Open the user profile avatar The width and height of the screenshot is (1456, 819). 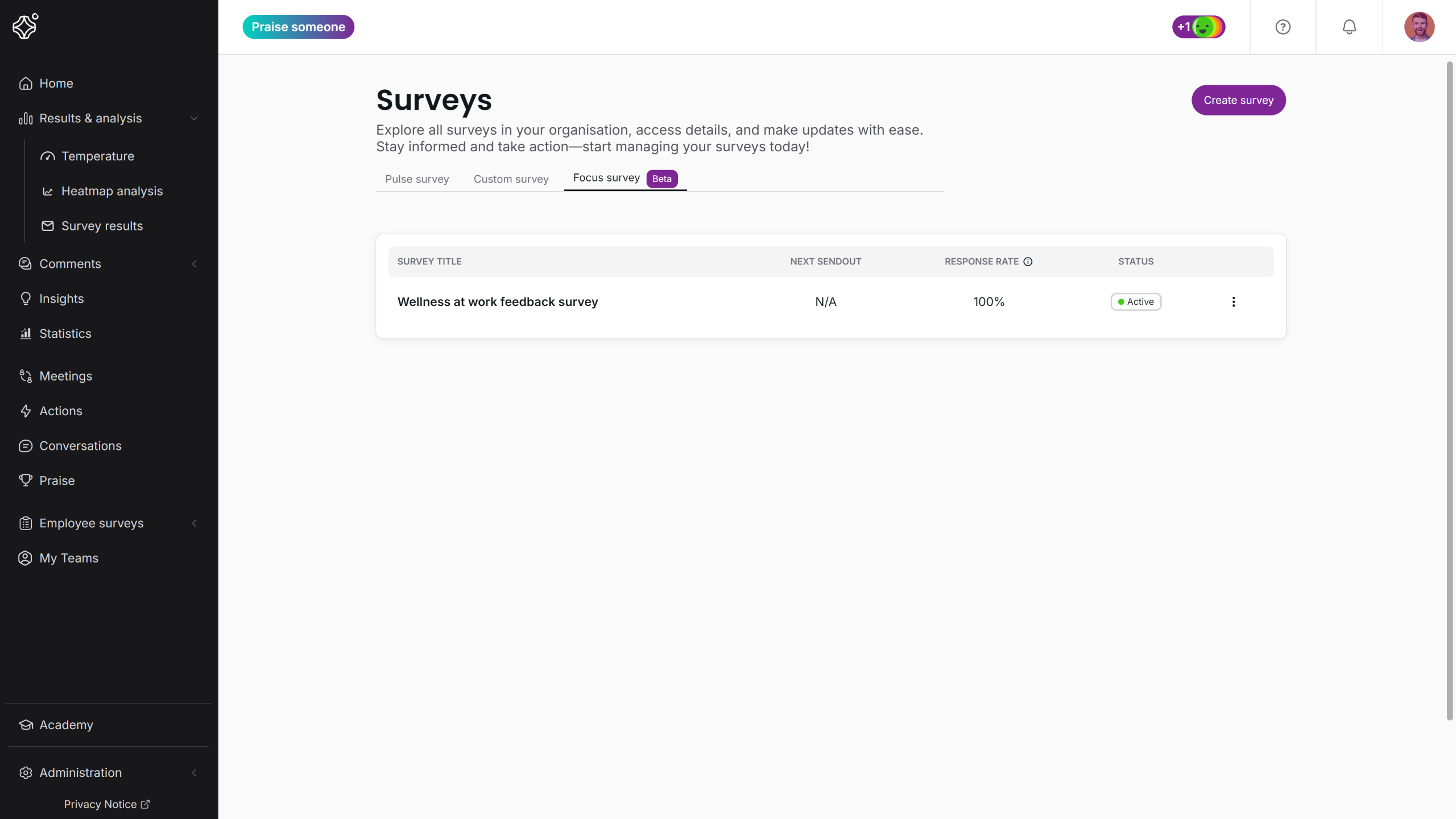[x=1419, y=27]
